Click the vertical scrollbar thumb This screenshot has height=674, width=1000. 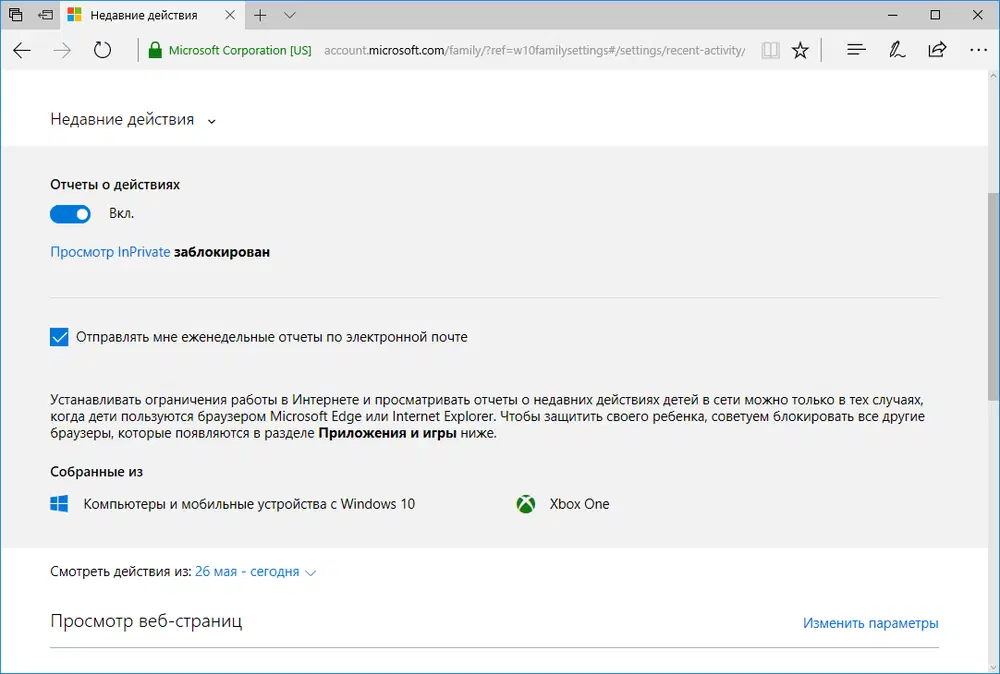click(x=993, y=296)
